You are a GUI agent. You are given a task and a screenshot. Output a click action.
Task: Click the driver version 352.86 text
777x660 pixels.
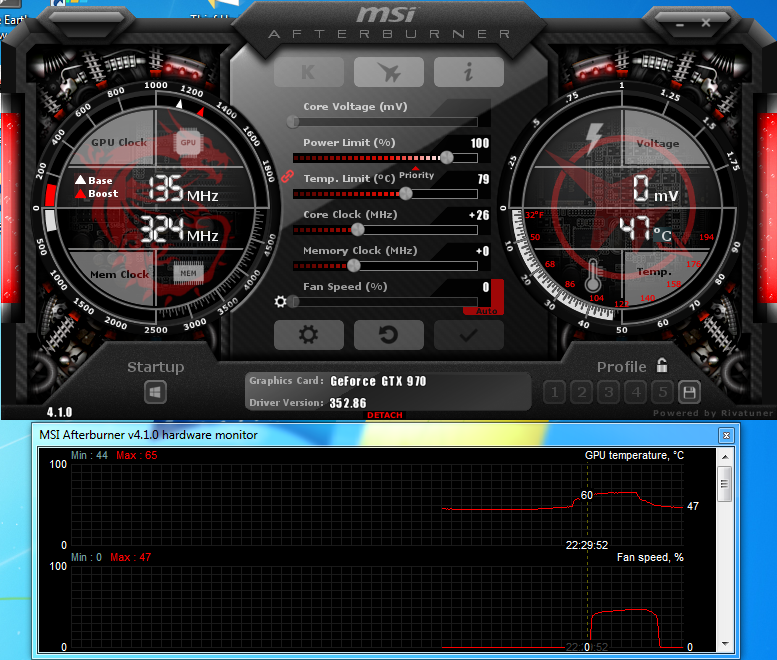pos(348,403)
